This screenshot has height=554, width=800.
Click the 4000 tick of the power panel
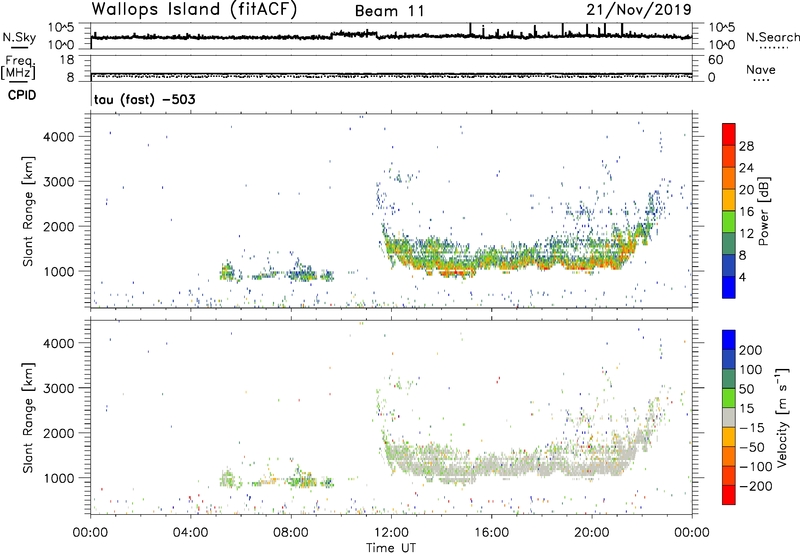coord(58,137)
